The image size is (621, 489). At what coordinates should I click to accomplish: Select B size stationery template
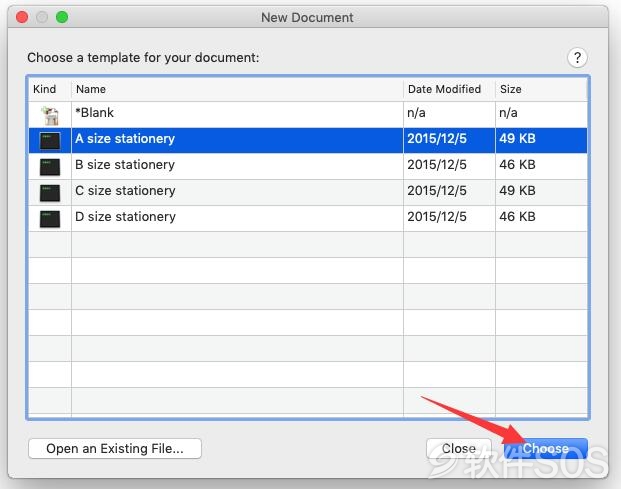tap(308, 166)
